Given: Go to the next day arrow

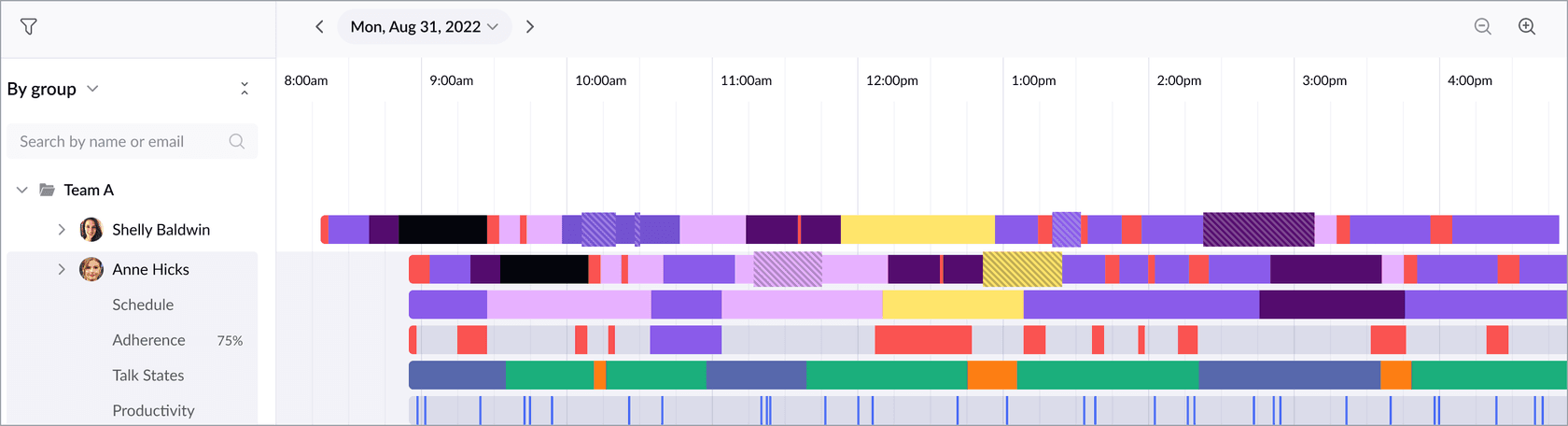Looking at the screenshot, I should (530, 27).
